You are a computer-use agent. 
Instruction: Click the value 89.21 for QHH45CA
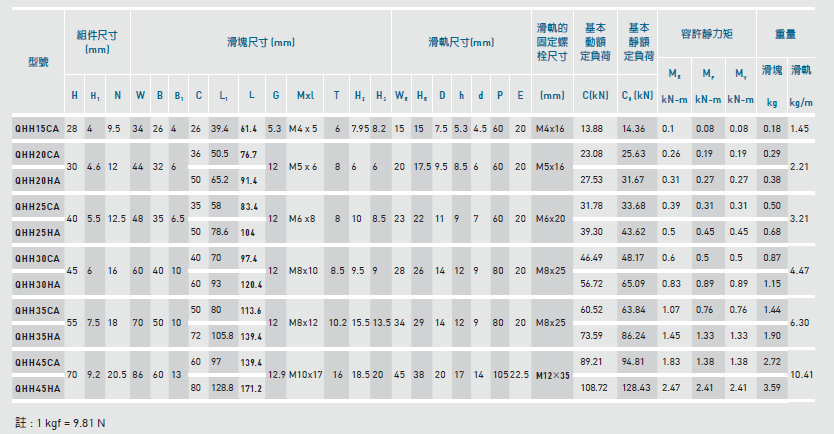click(591, 362)
